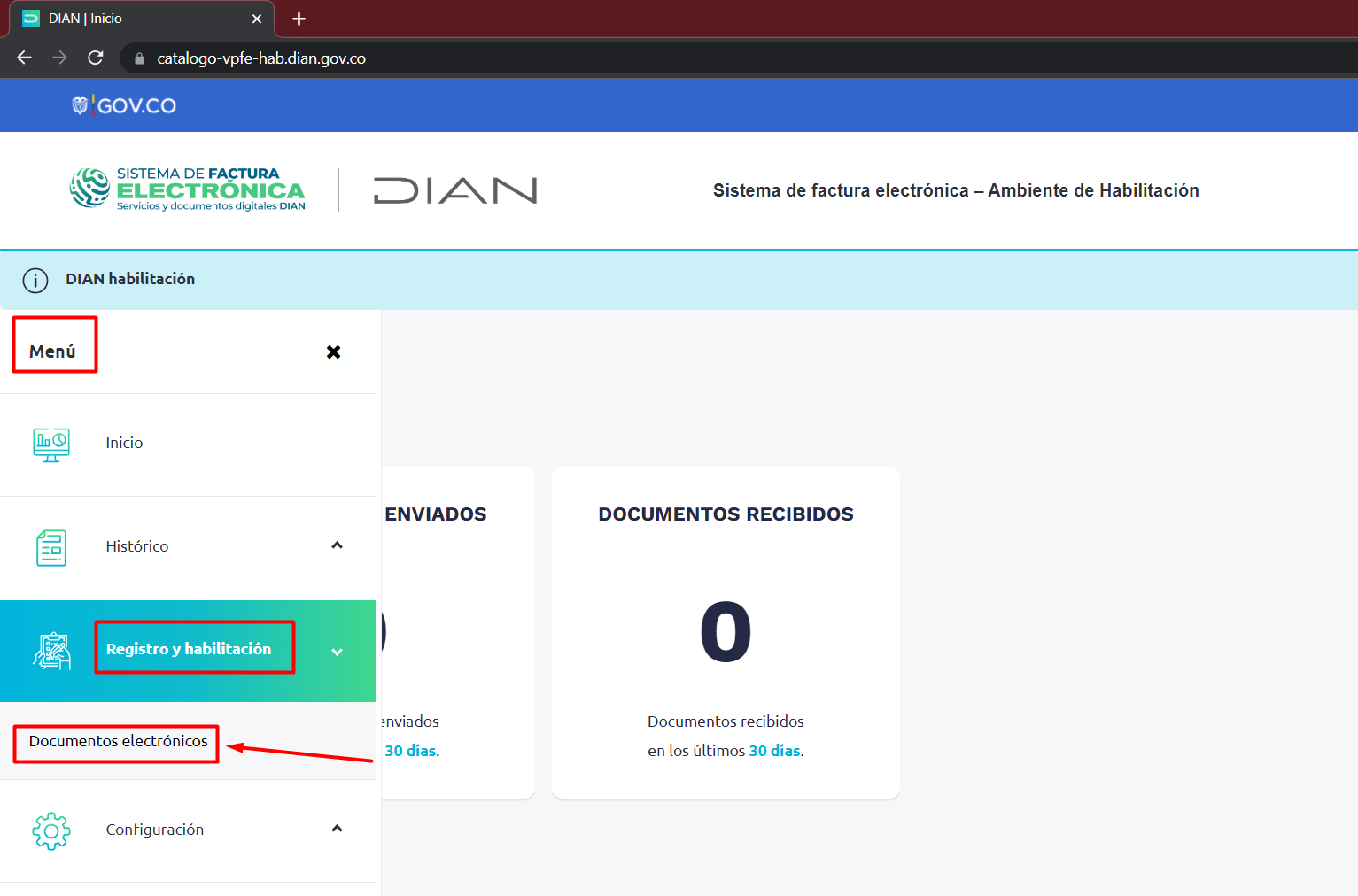Open Registro y habilitación menu item
The image size is (1358, 896).
(x=189, y=649)
